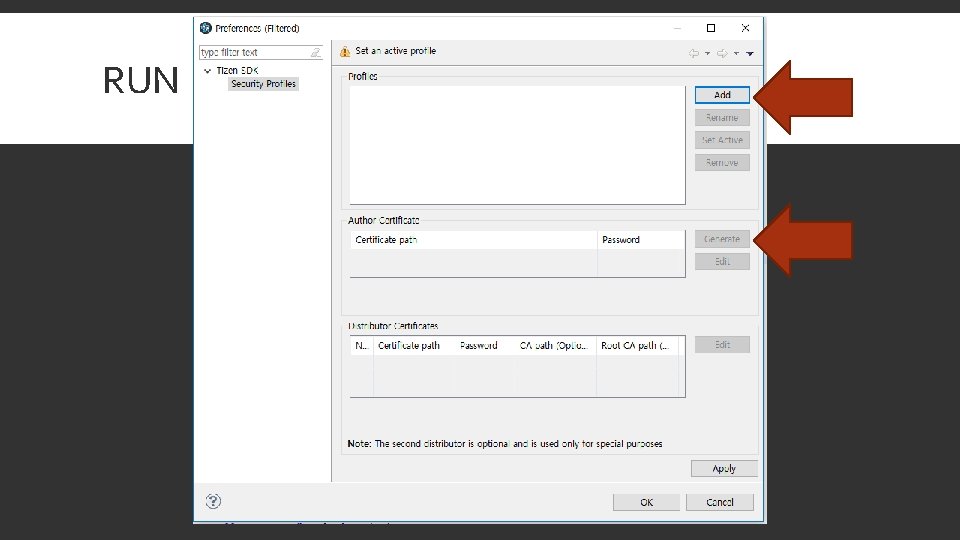This screenshot has height=540, width=960.
Task: Click the Add profile button
Action: pos(722,95)
